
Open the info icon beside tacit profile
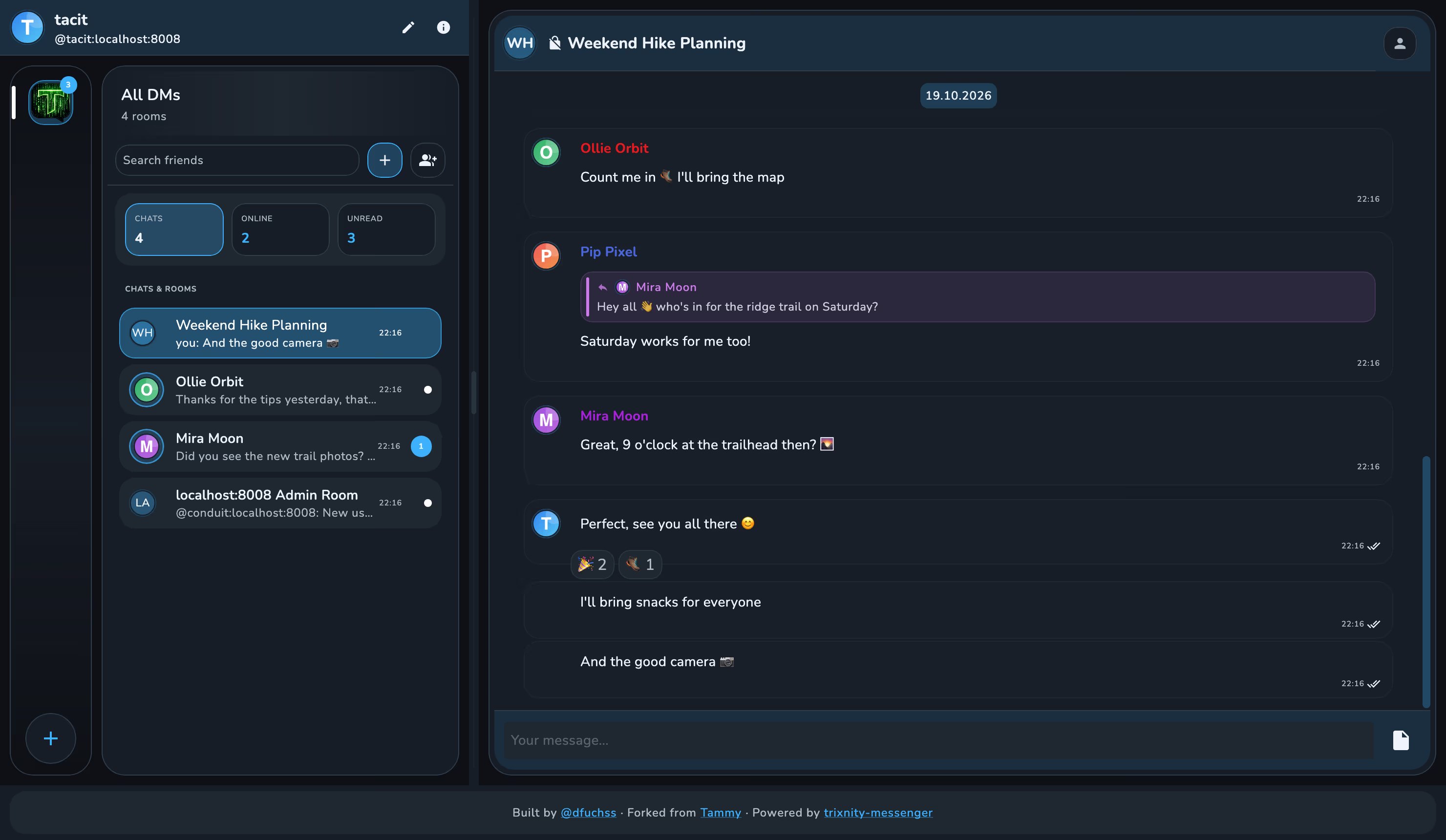[x=443, y=27]
